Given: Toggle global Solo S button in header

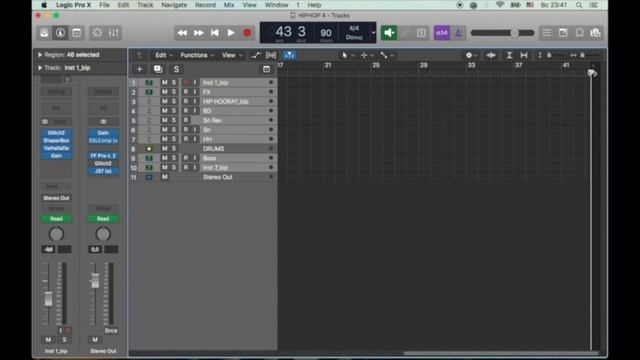Looking at the screenshot, I should point(176,69).
